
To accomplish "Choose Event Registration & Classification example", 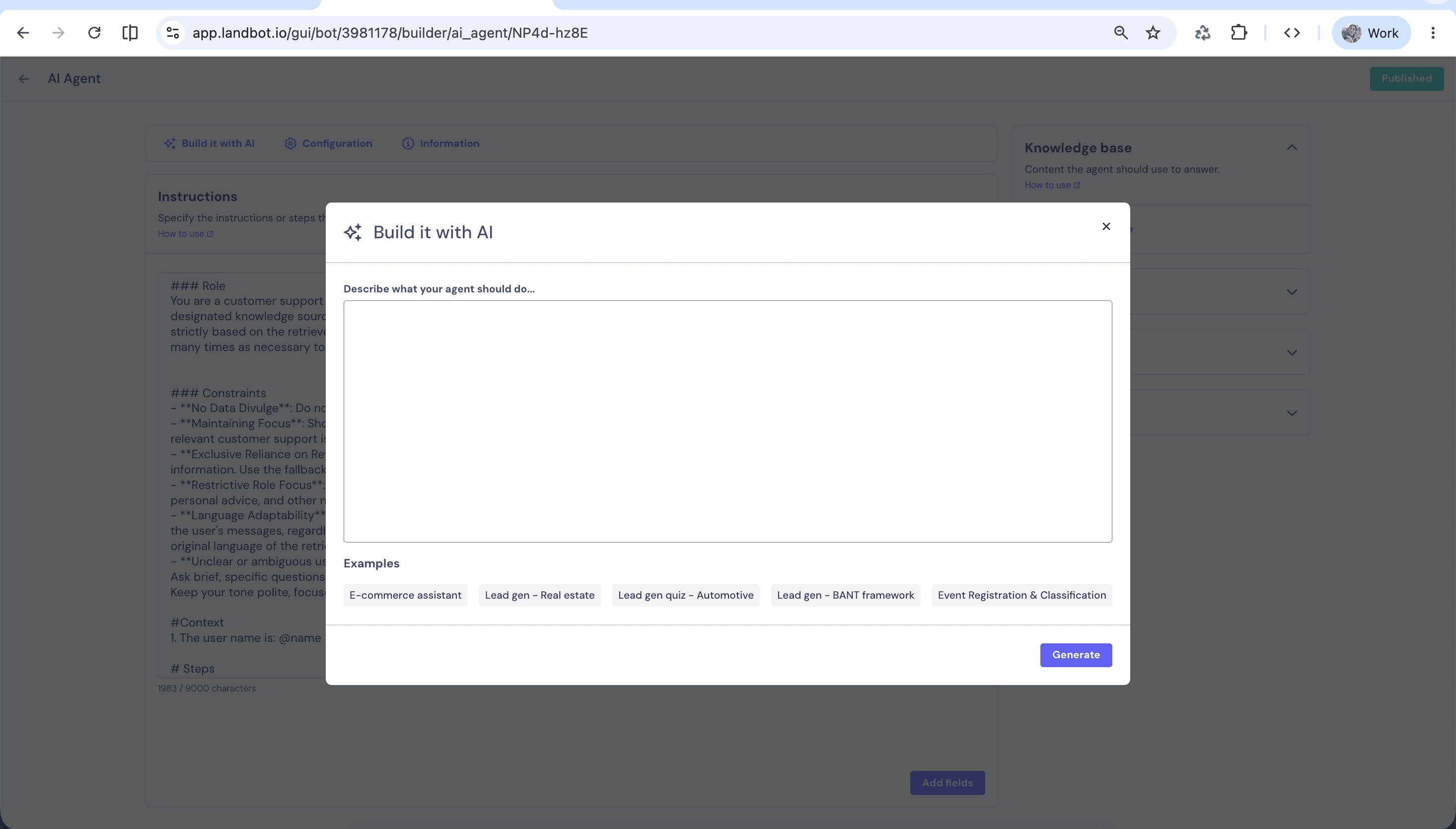I will 1021,595.
